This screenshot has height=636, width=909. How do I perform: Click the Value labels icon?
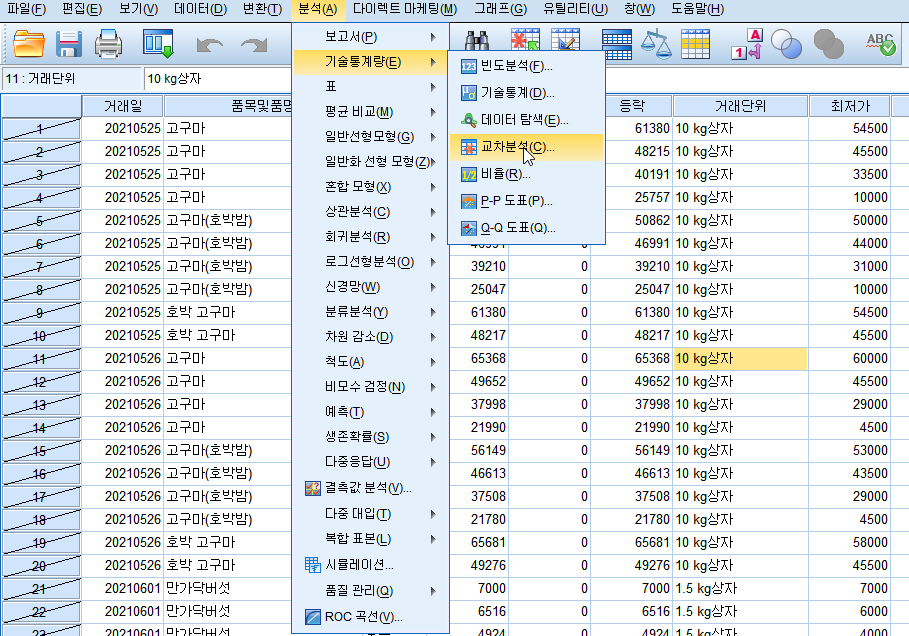[747, 44]
